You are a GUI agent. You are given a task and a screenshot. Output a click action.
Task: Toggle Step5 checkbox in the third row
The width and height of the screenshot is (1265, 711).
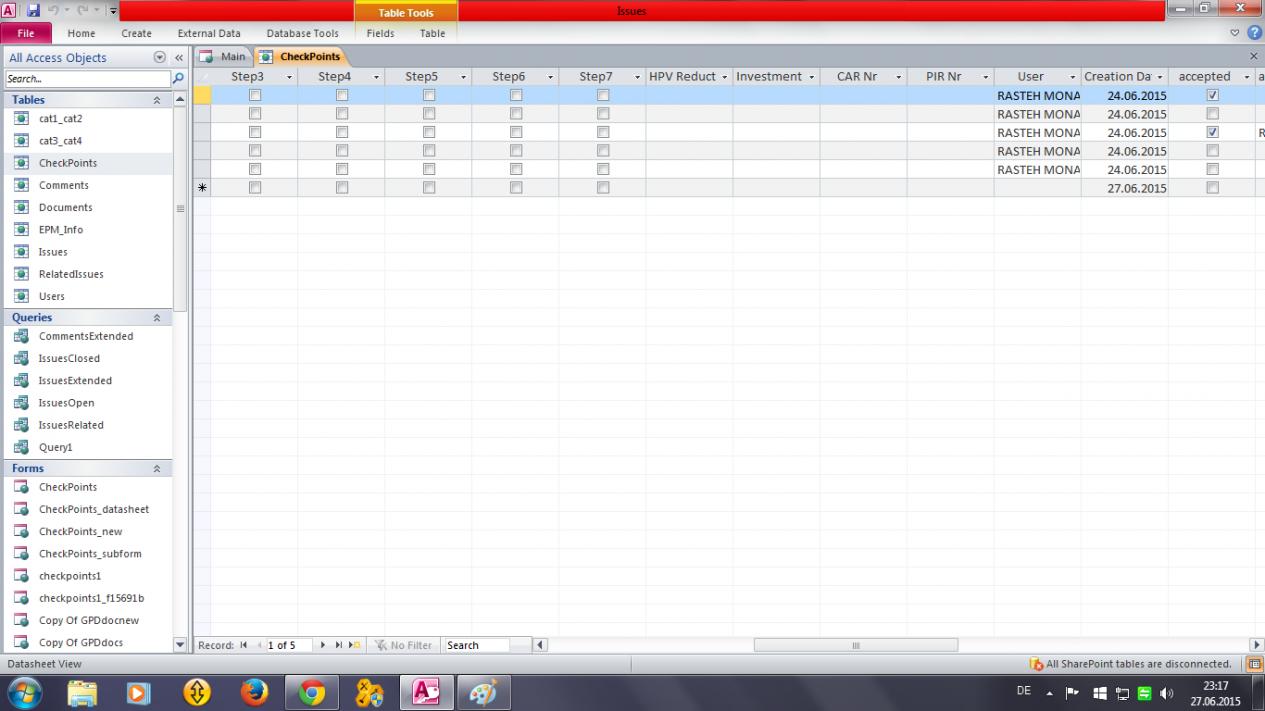428,132
